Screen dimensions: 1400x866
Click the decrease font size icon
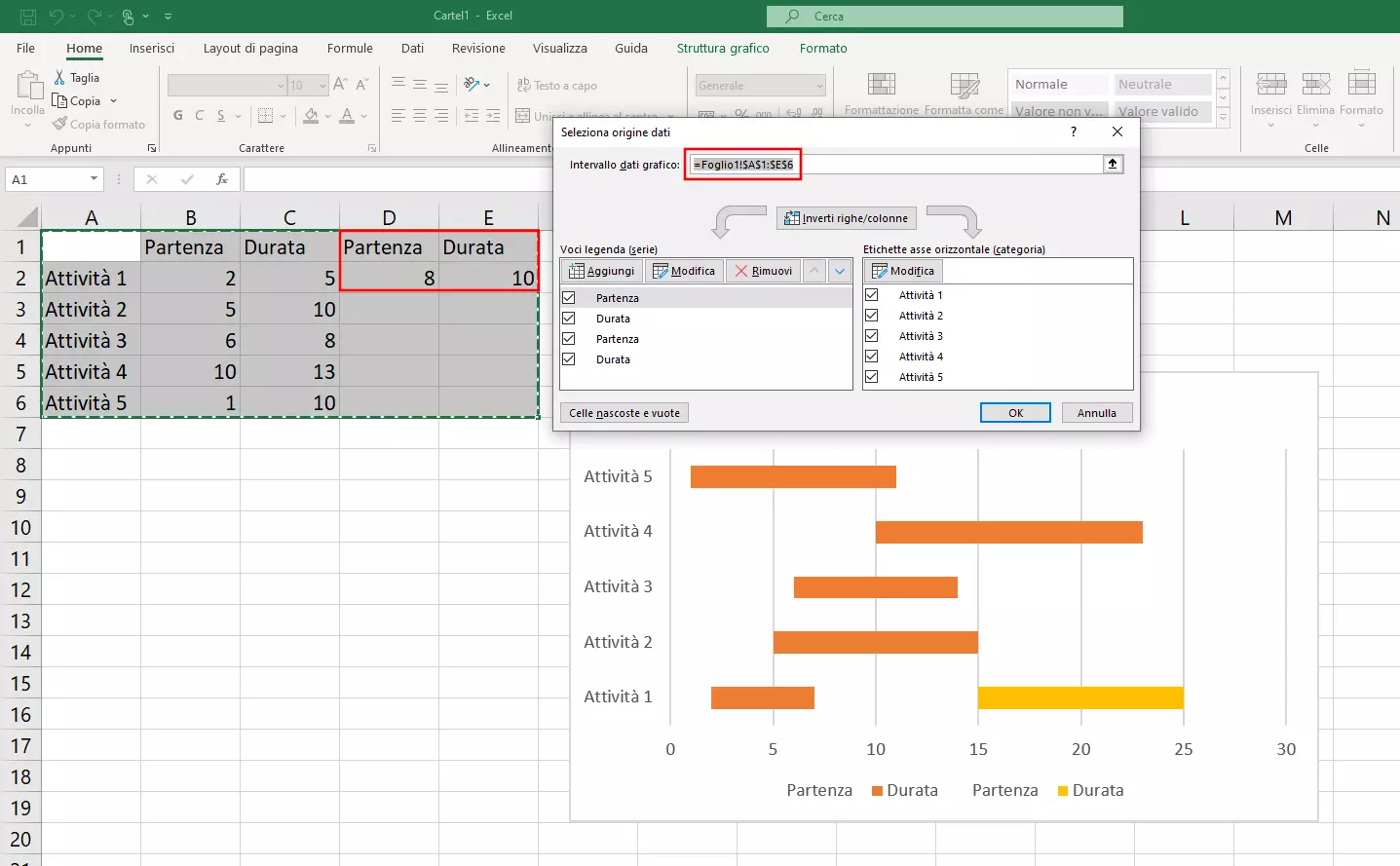(x=361, y=85)
